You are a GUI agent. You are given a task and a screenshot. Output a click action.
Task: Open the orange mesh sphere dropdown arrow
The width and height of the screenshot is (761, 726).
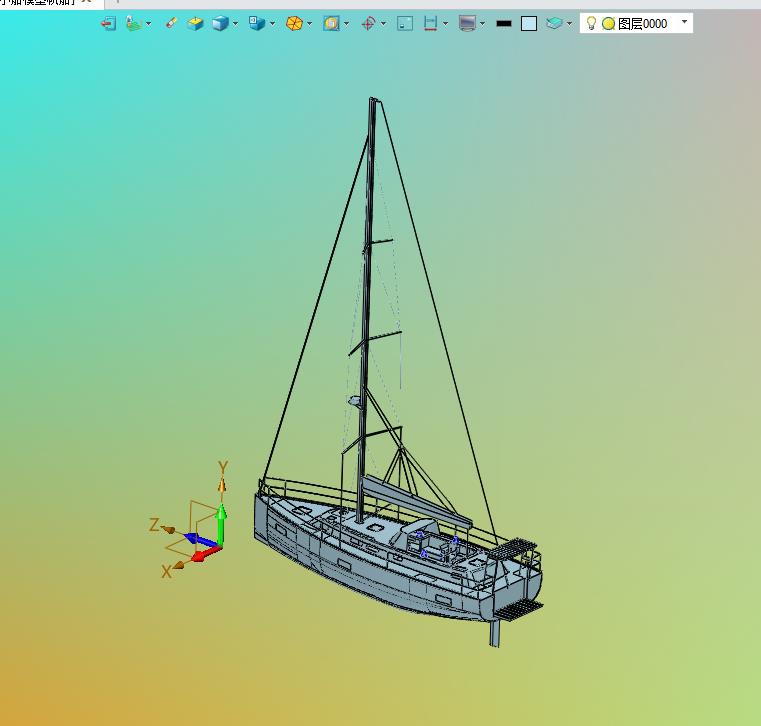[x=309, y=23]
